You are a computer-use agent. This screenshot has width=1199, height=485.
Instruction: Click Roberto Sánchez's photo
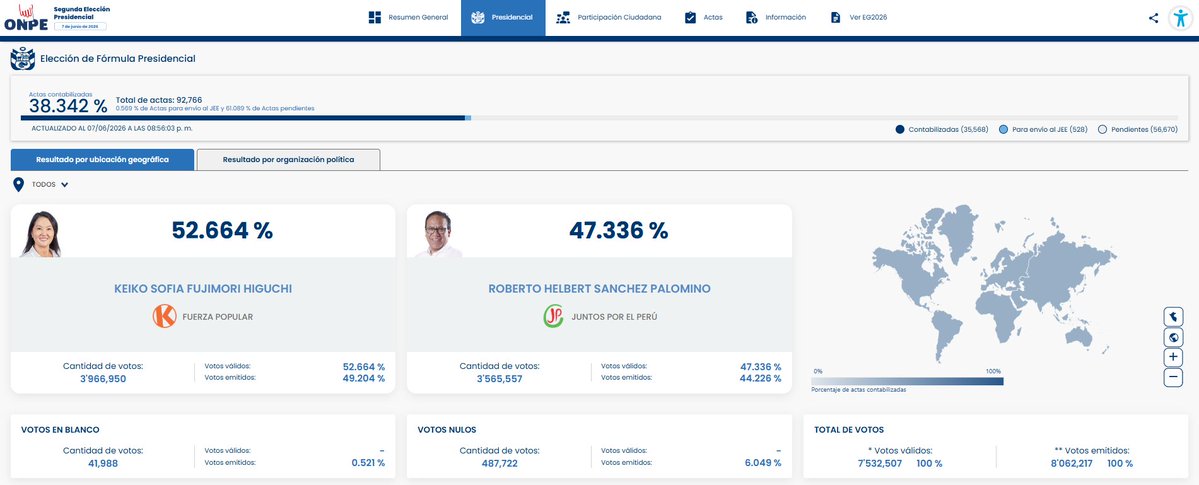pyautogui.click(x=438, y=234)
